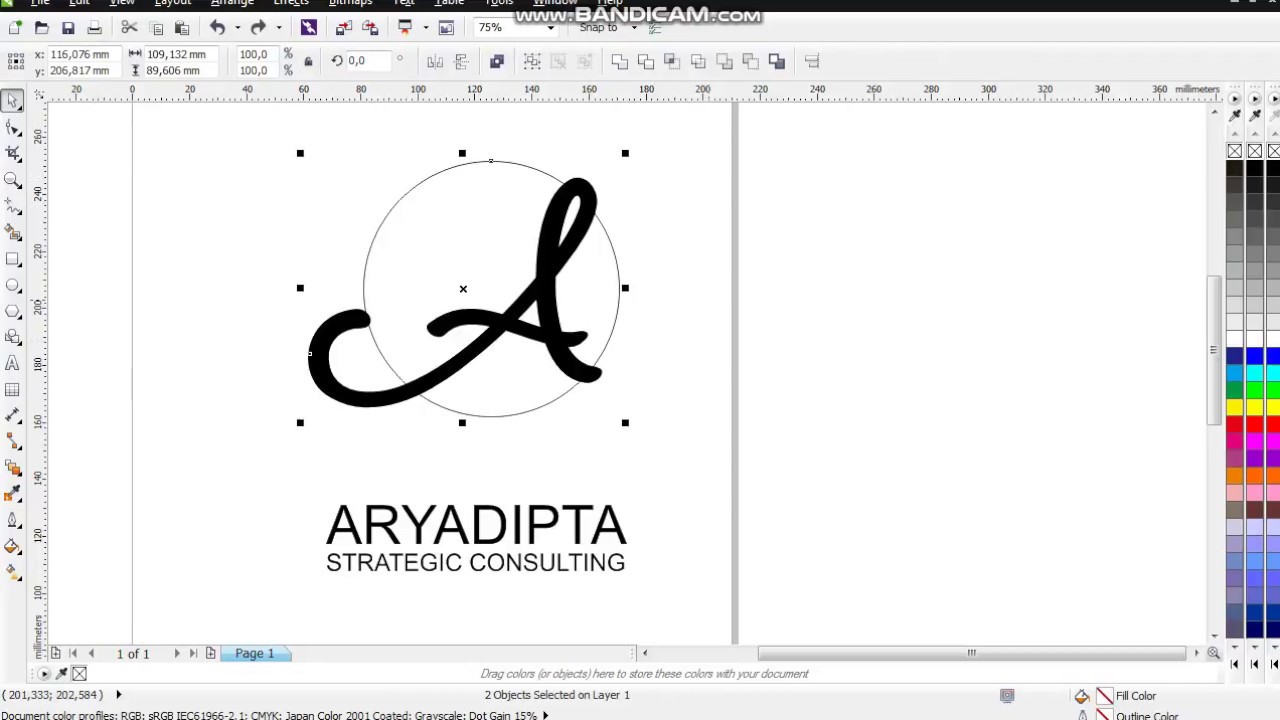
Task: Intersect the selected objects
Action: pyautogui.click(x=672, y=62)
